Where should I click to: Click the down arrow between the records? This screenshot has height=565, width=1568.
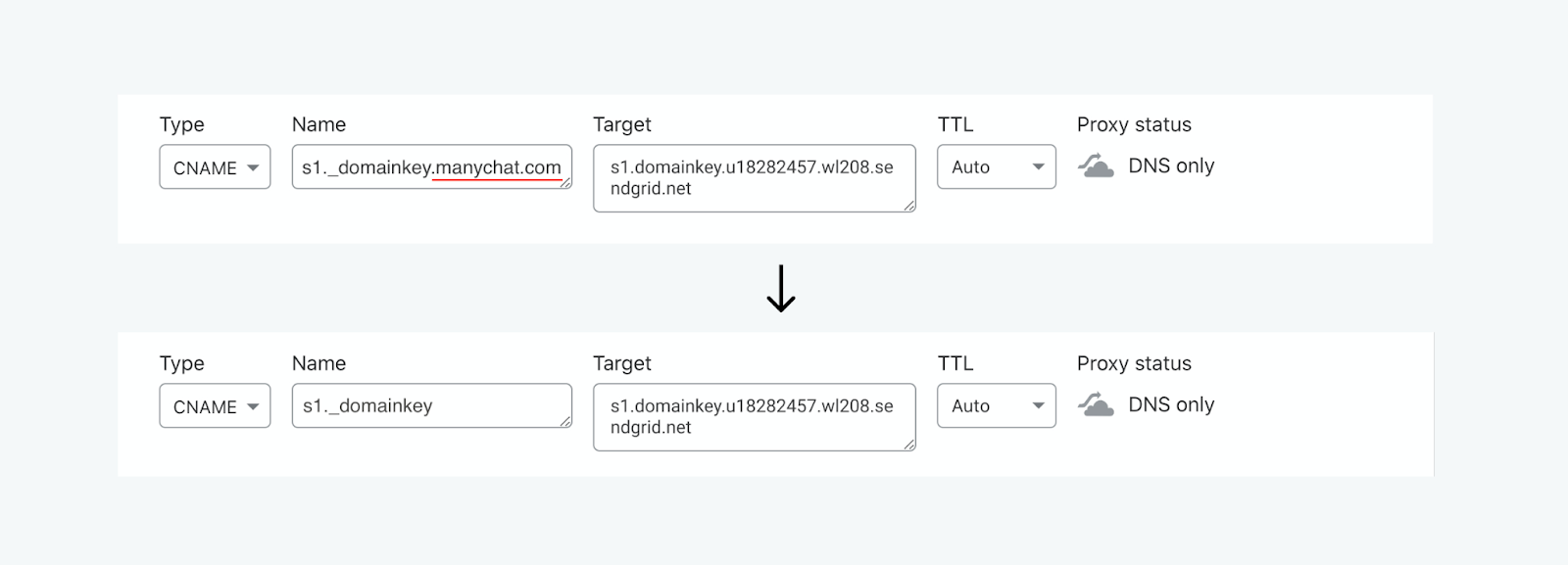coord(781,288)
